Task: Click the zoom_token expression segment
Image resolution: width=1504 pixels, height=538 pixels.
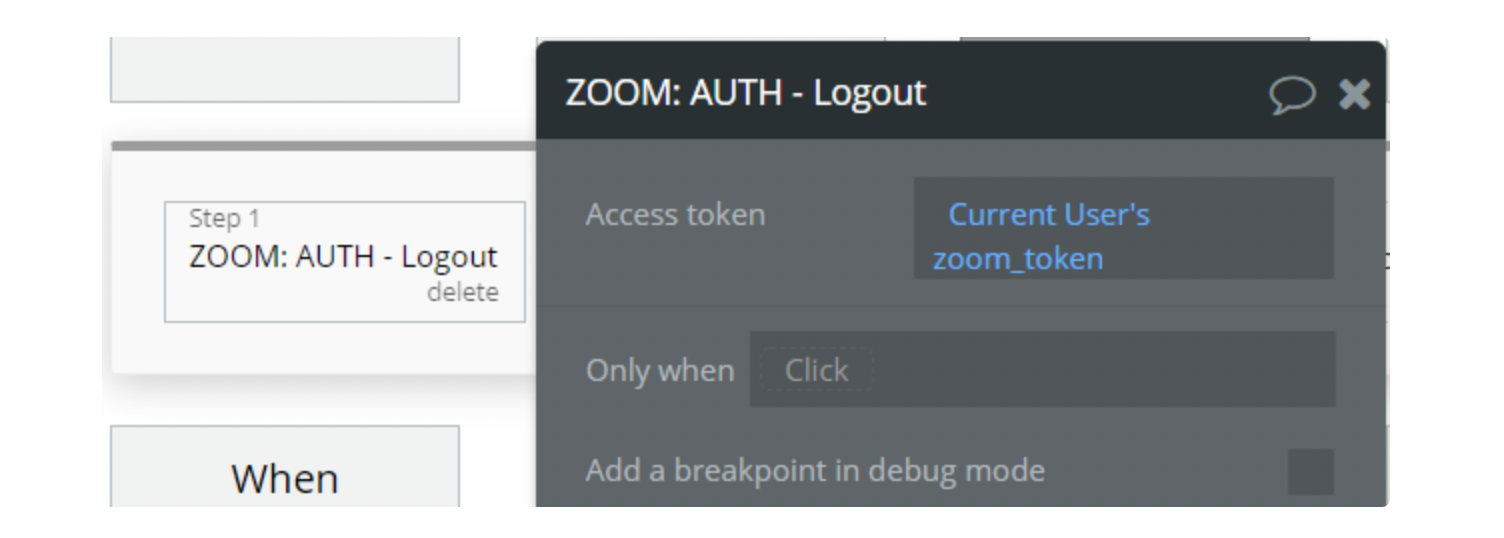Action: (x=1018, y=258)
